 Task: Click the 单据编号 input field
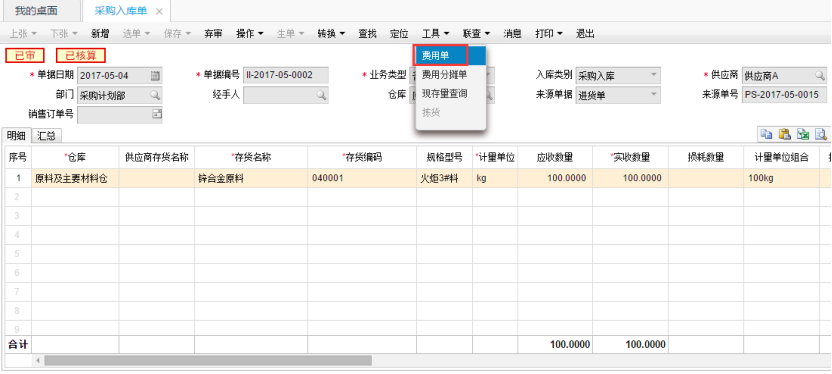[x=285, y=76]
